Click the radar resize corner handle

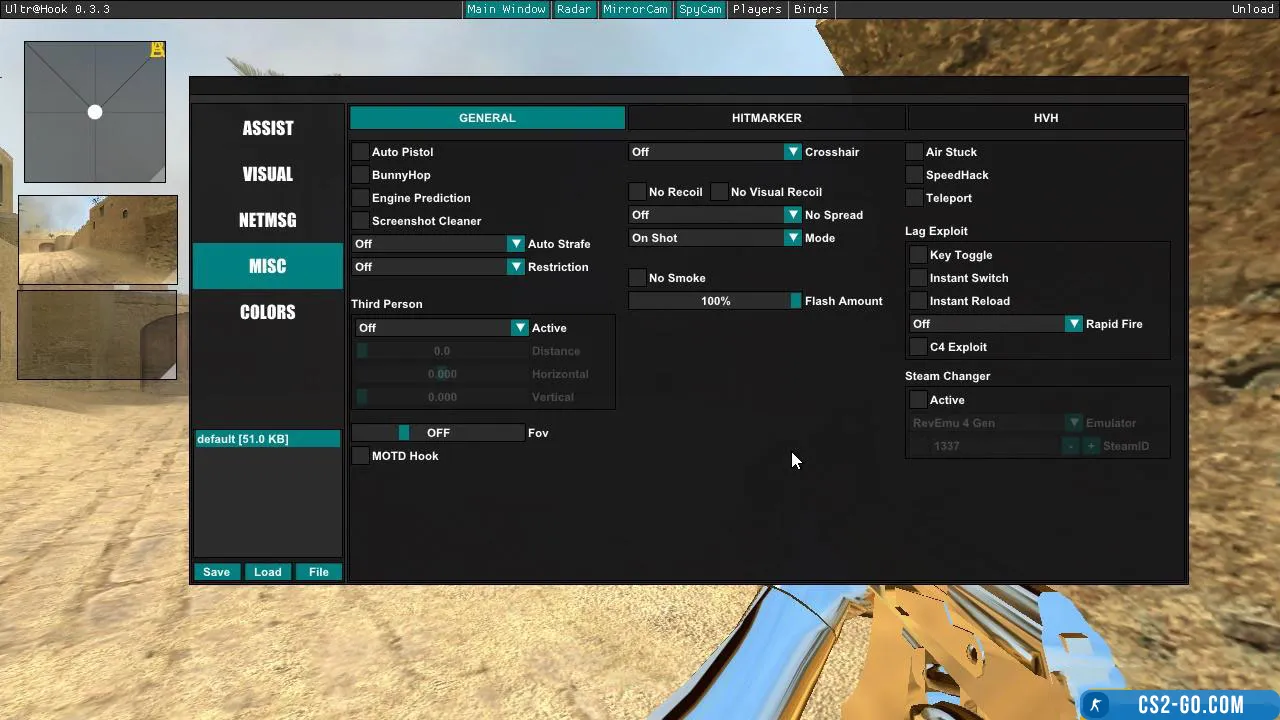[158, 176]
